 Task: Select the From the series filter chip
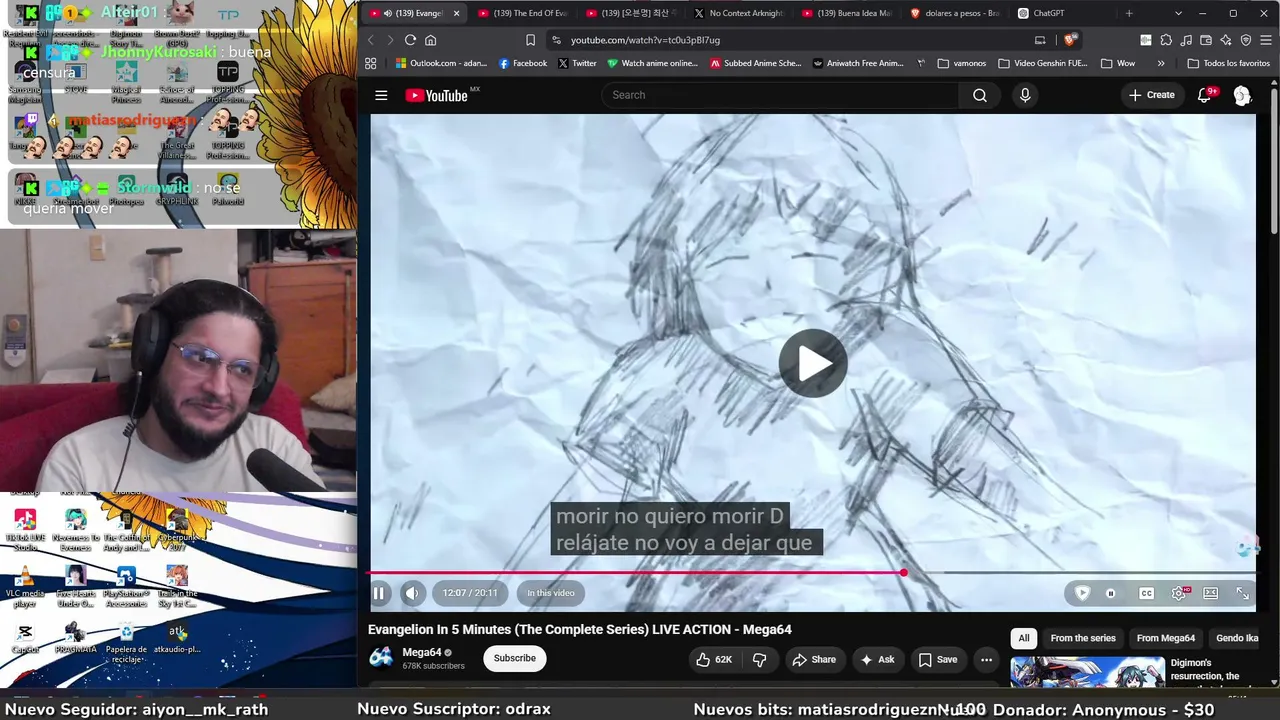[x=1082, y=638]
